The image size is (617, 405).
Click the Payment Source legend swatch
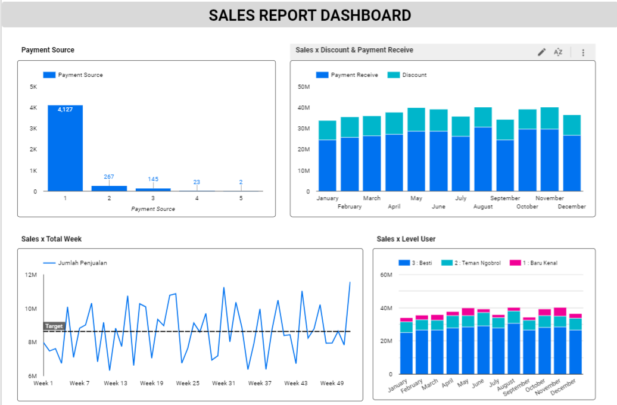[x=49, y=75]
